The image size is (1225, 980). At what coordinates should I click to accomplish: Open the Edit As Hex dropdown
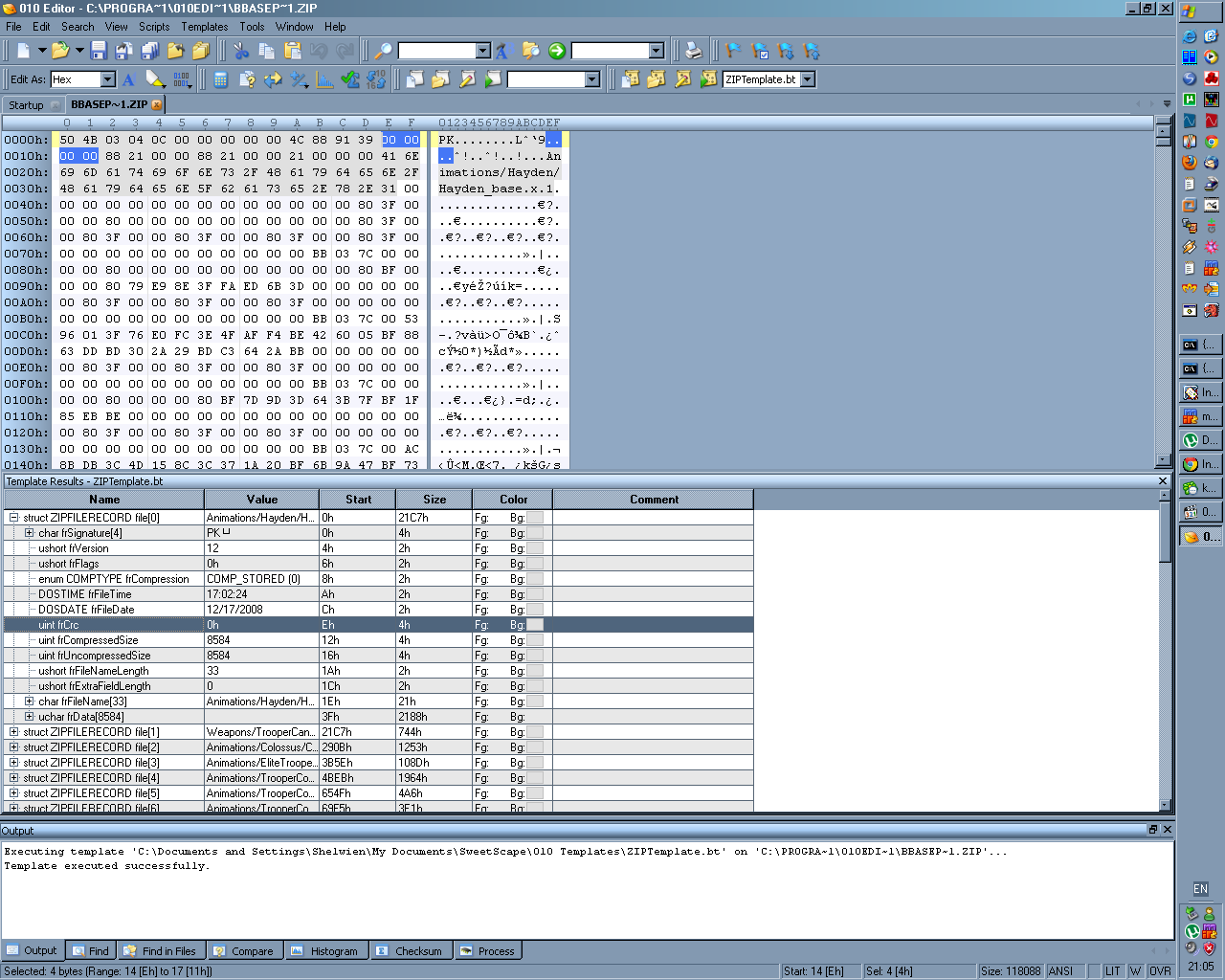point(108,79)
